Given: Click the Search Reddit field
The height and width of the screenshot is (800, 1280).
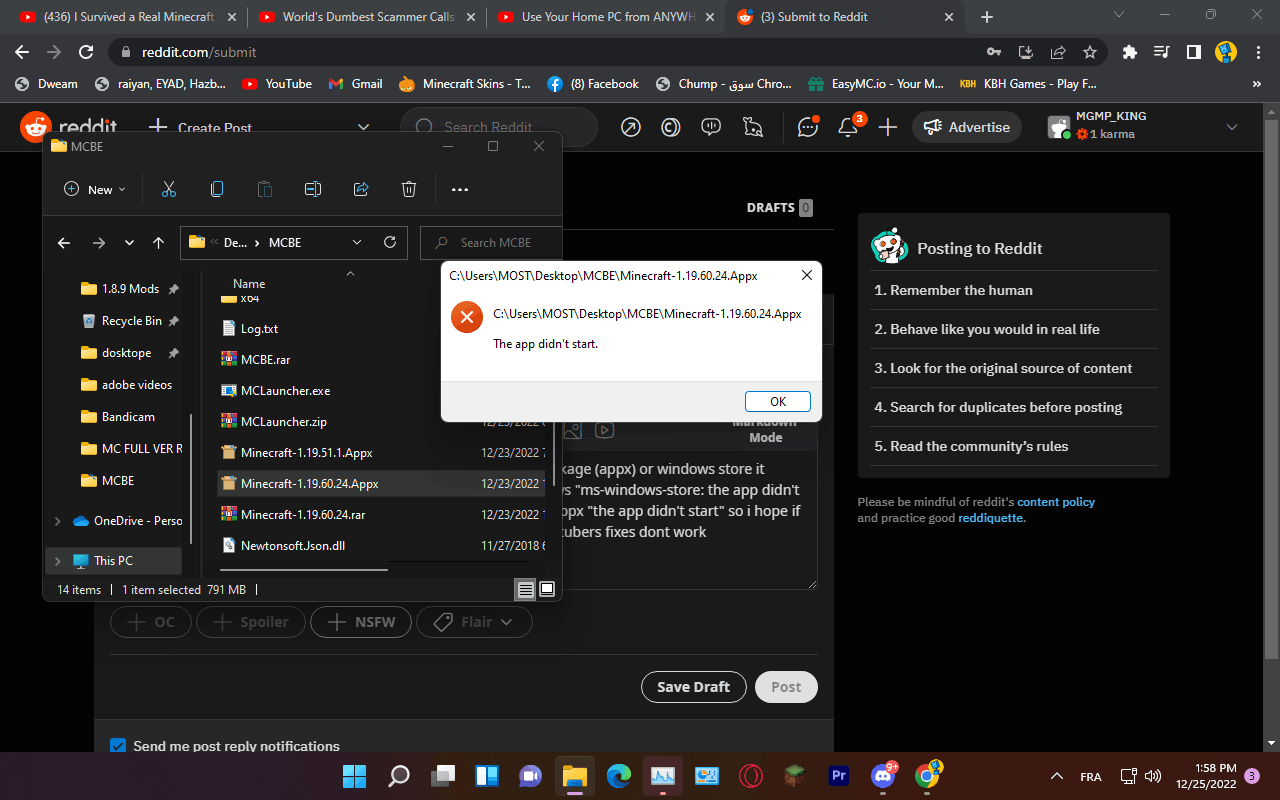Looking at the screenshot, I should tap(498, 127).
